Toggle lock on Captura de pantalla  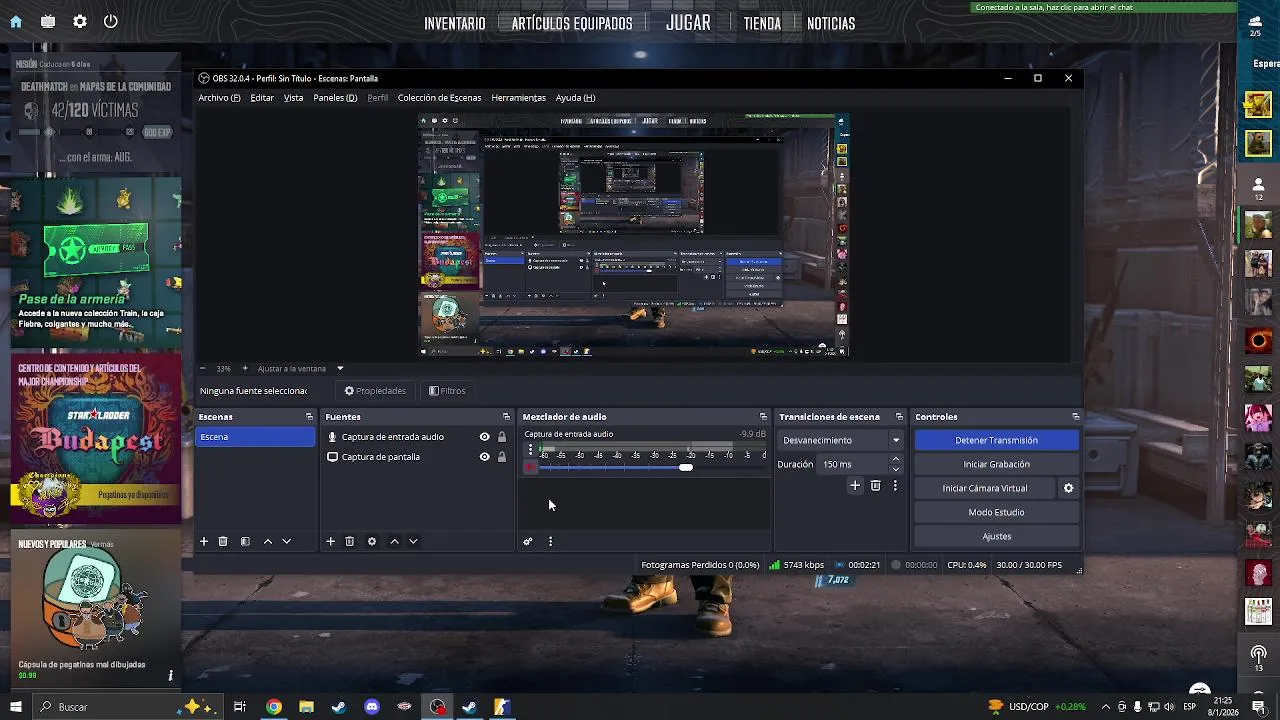pos(502,457)
